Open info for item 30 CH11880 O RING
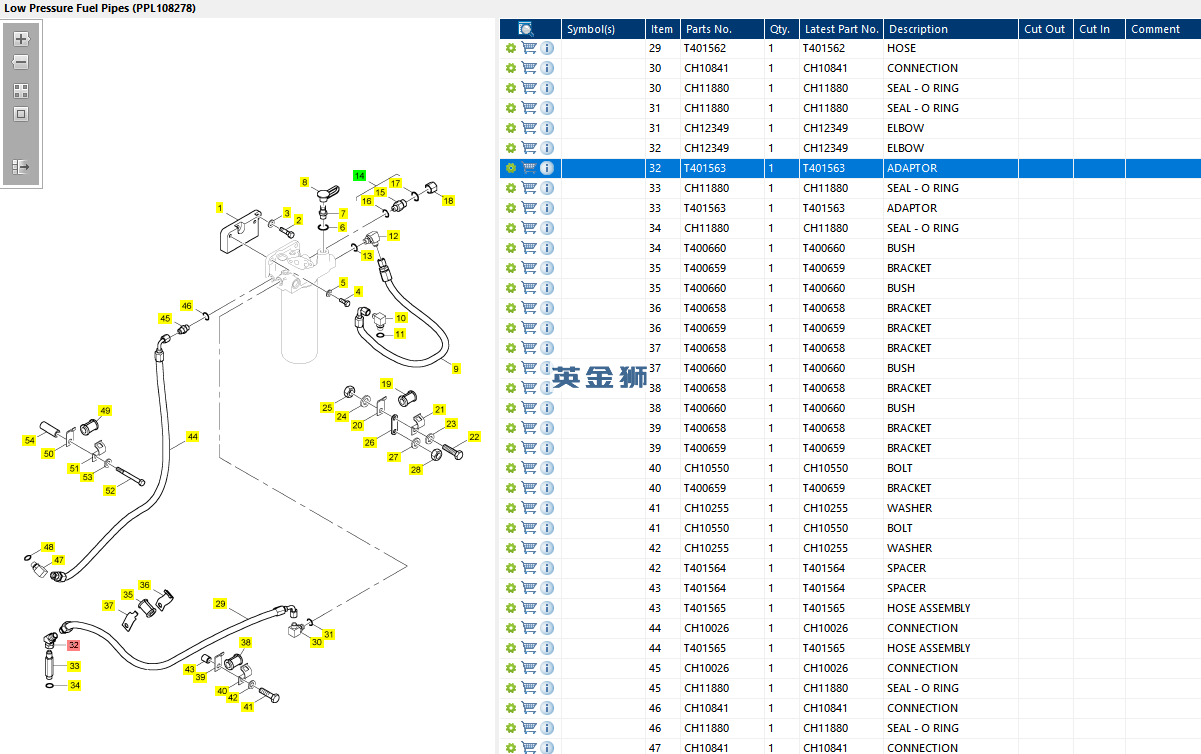 tap(547, 88)
